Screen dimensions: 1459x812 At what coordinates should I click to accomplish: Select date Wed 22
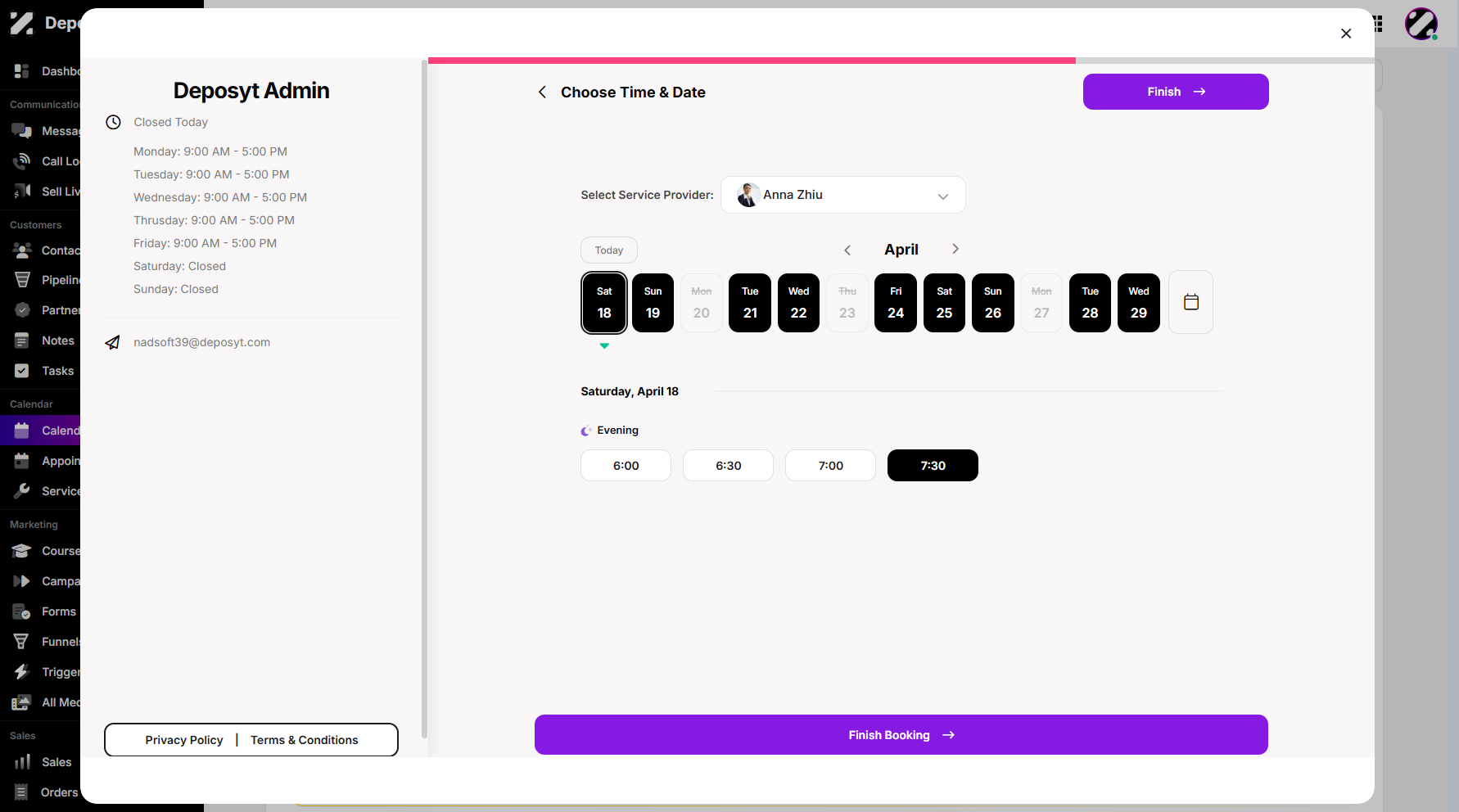(798, 303)
